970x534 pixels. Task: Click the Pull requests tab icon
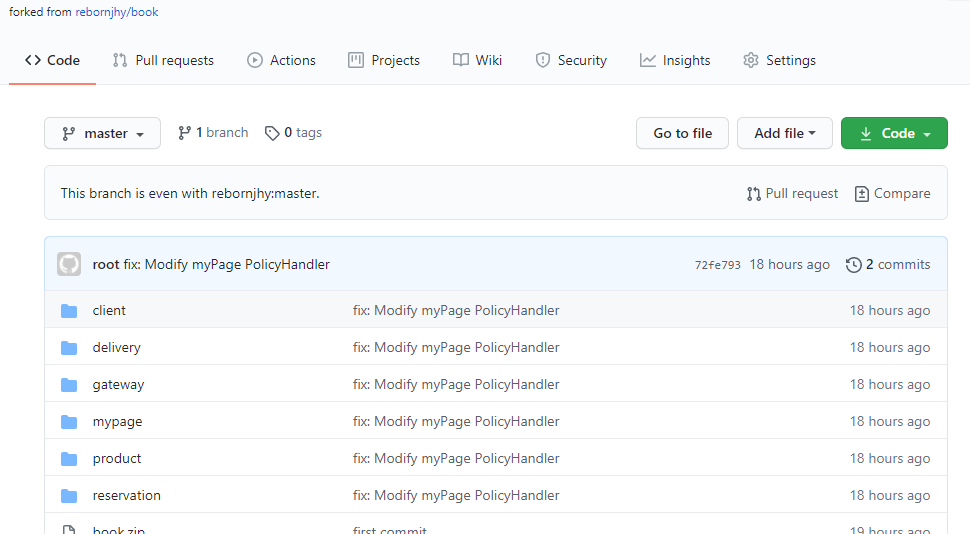pyautogui.click(x=120, y=60)
